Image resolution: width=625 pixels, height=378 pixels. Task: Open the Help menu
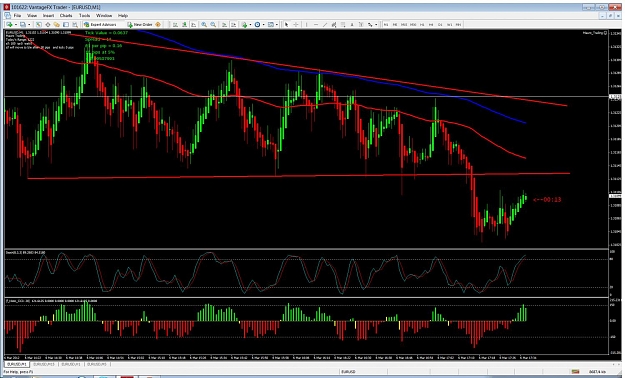click(x=123, y=16)
